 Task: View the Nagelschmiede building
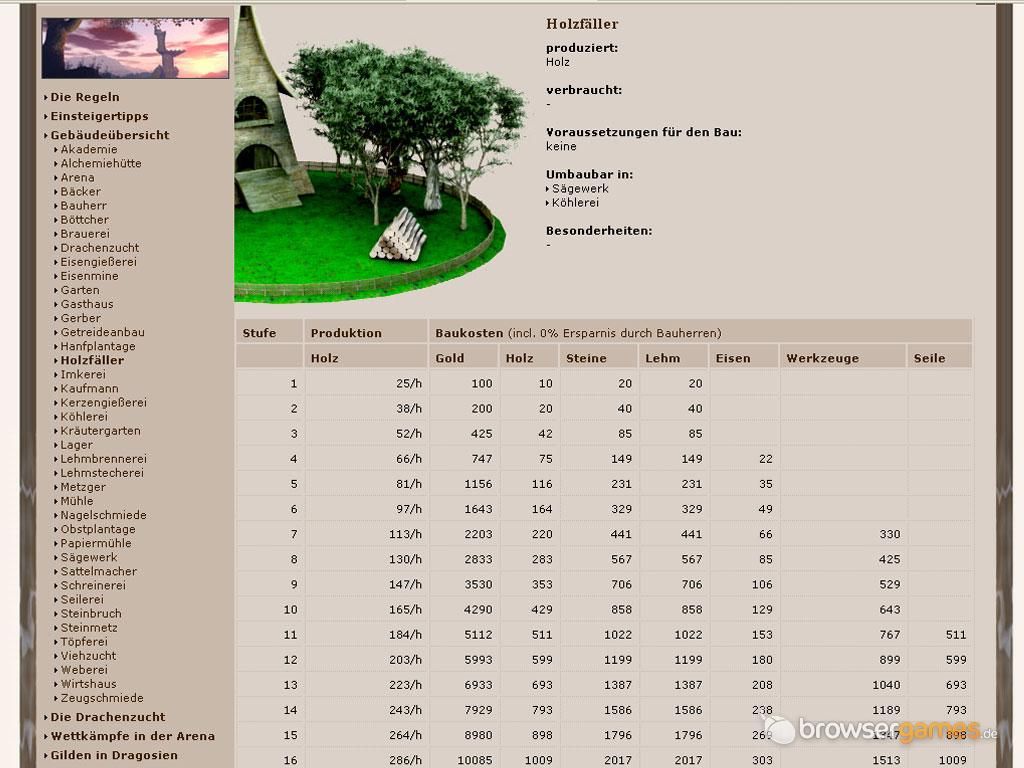coord(103,515)
